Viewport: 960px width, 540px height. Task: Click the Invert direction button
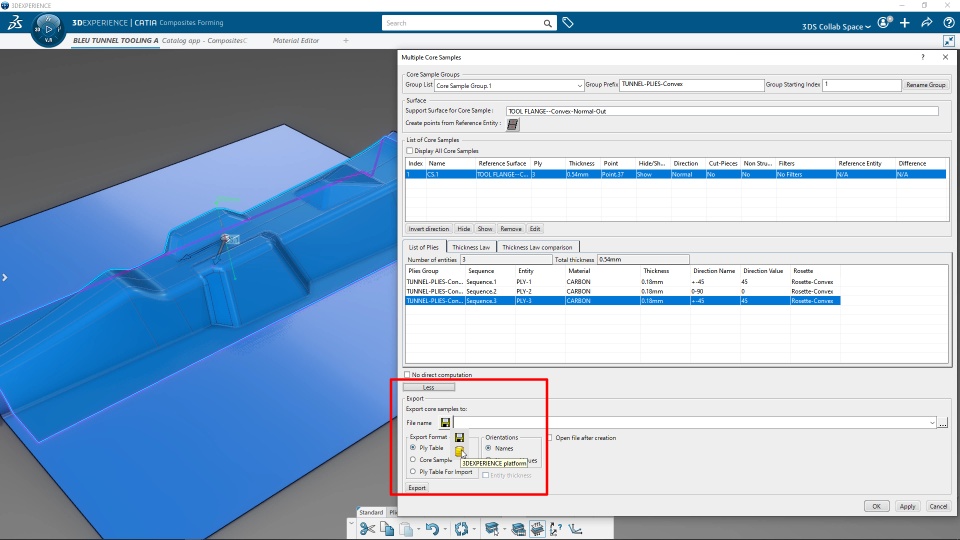coord(429,229)
